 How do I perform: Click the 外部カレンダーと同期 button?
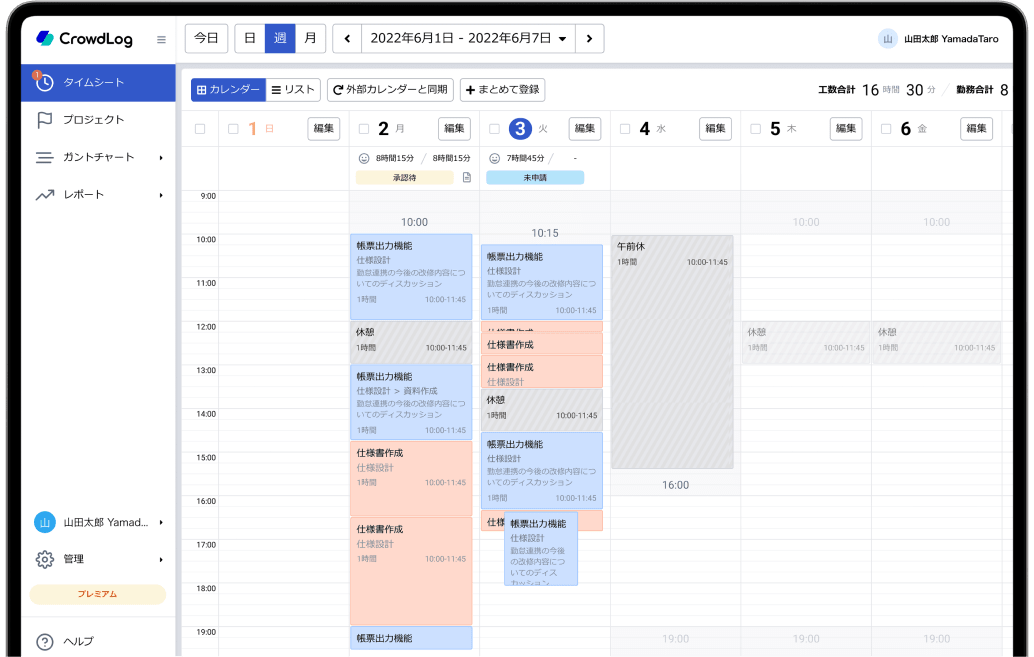[390, 90]
